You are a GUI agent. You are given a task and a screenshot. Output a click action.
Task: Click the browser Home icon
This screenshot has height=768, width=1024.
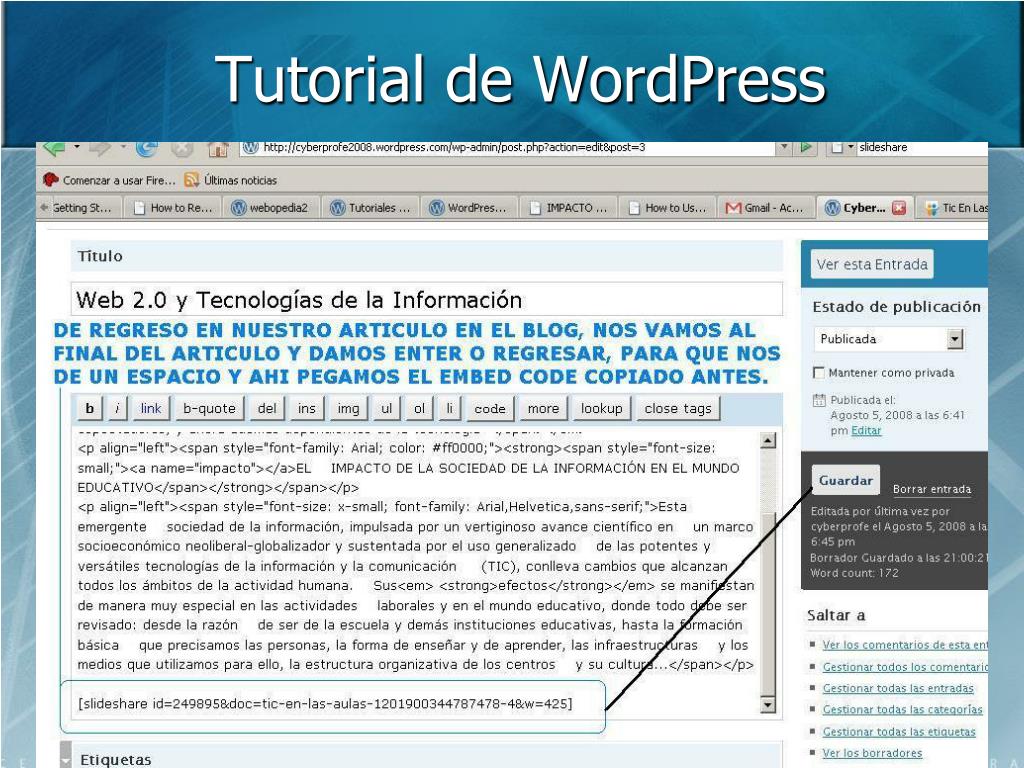(x=218, y=150)
